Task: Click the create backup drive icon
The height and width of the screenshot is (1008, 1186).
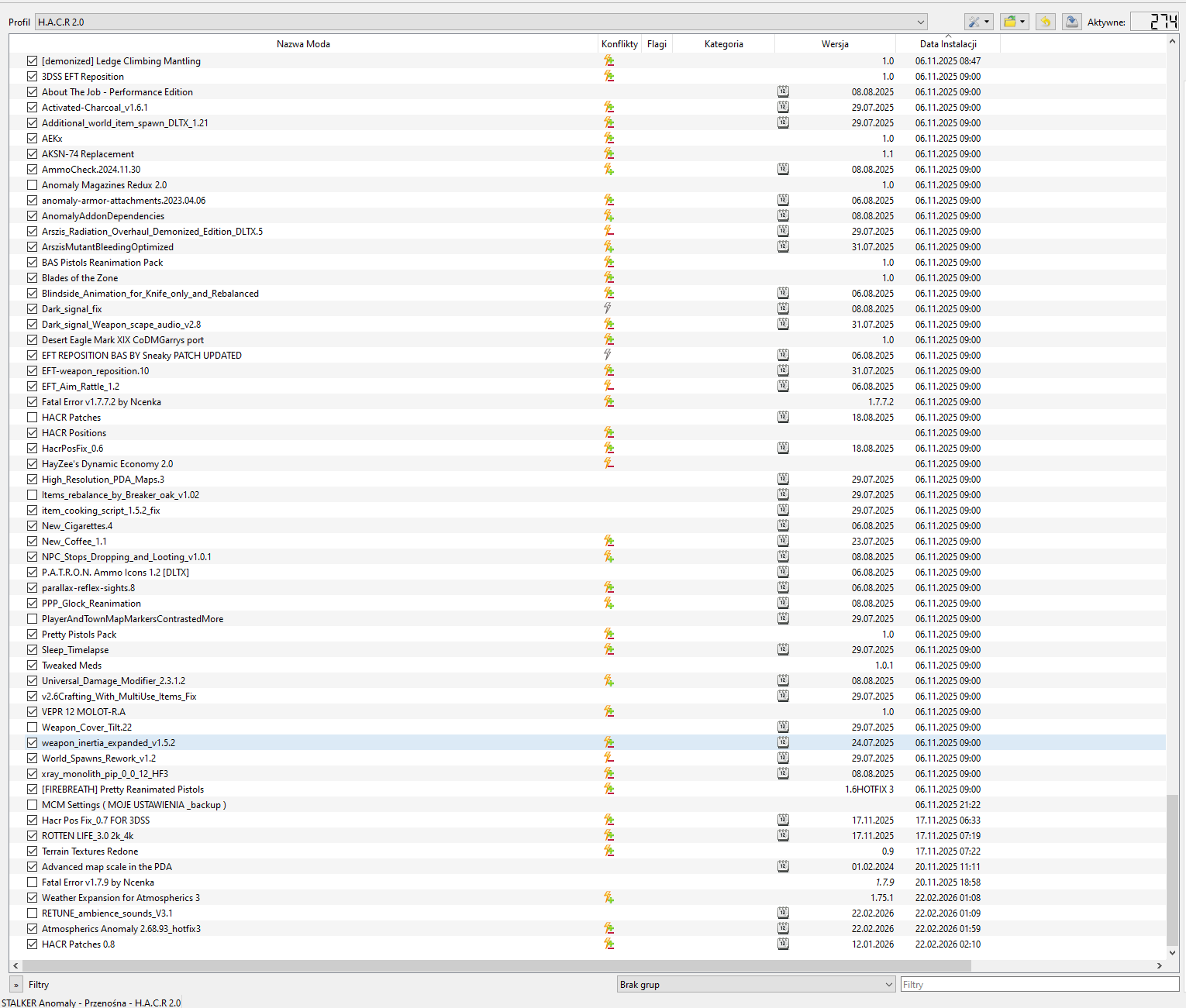Action: 1072,22
